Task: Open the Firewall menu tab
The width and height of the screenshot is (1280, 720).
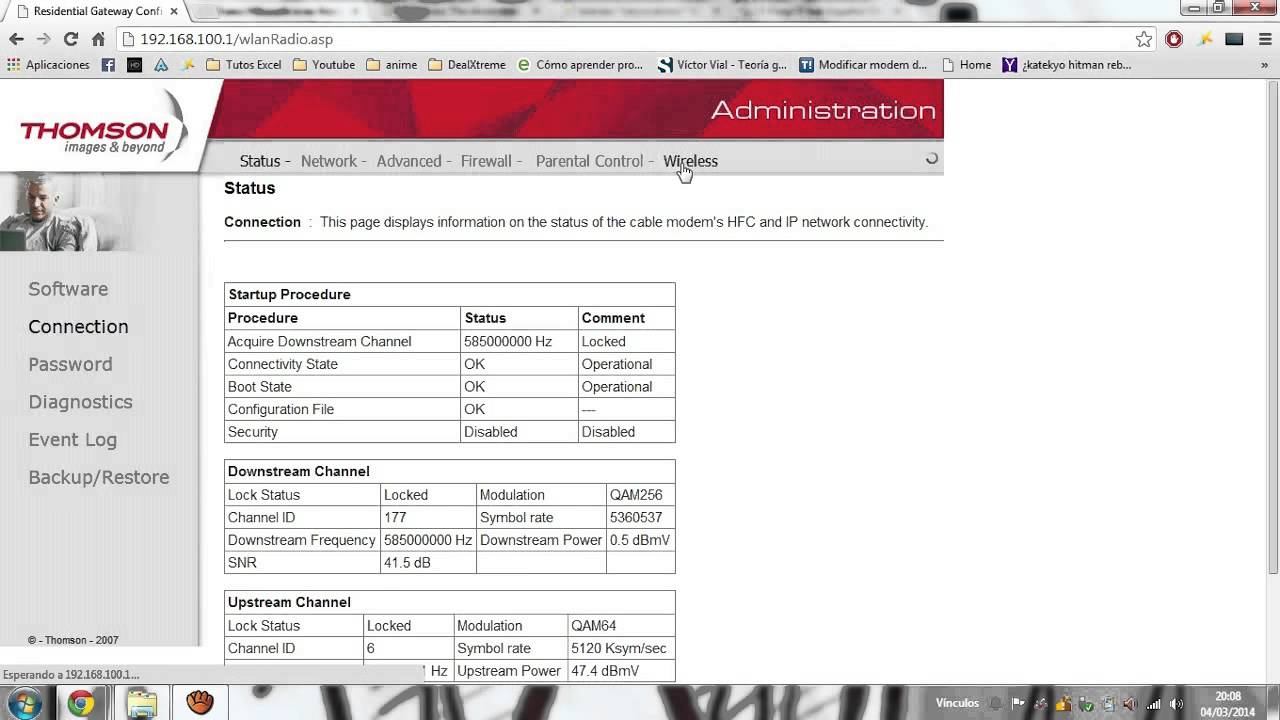Action: click(486, 161)
